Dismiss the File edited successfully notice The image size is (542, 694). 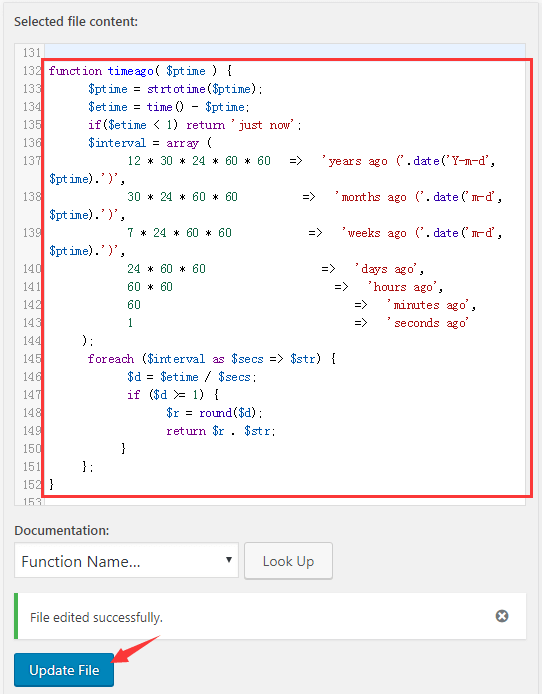(501, 616)
